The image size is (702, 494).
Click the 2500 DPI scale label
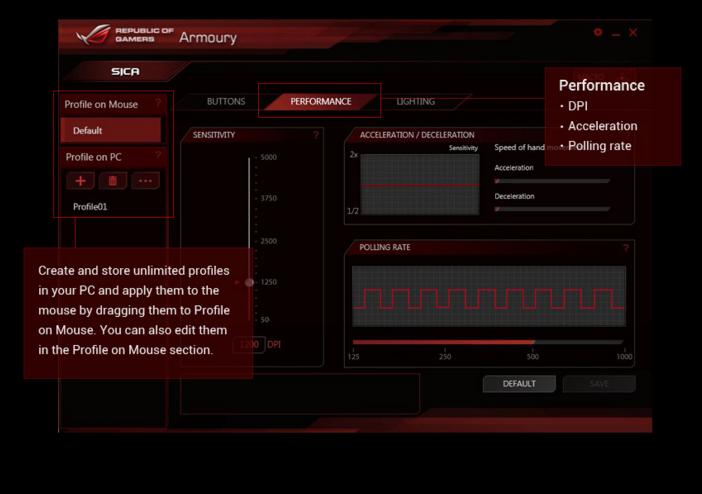click(x=269, y=241)
